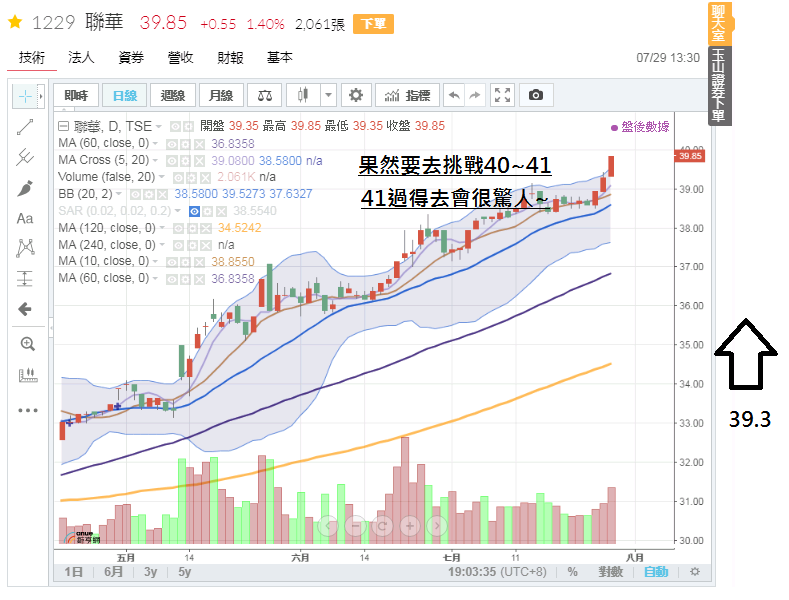Expand the cursor tool options arrow
This screenshot has width=789, height=600.
41,96
